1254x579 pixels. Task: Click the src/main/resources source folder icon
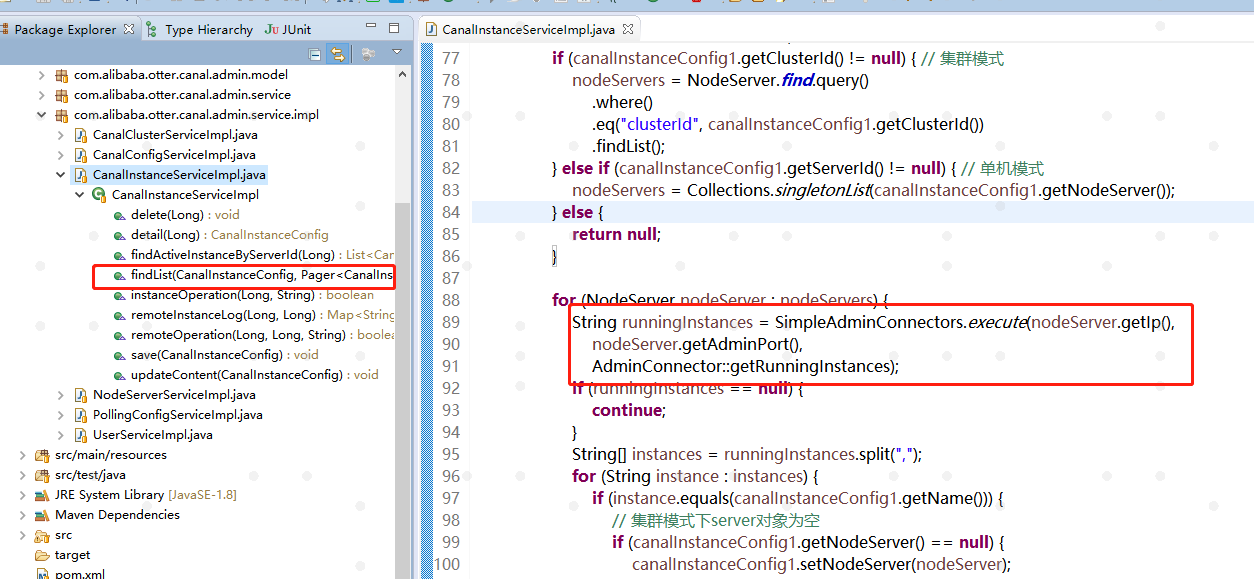coord(42,455)
